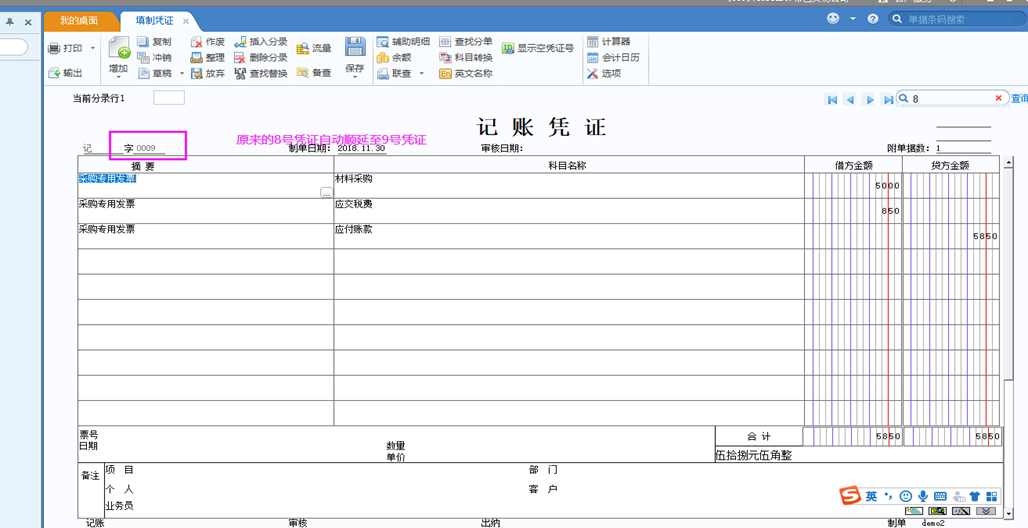Open the dropdown arrow beside the smiley icon
The height and width of the screenshot is (528, 1028).
click(x=853, y=19)
